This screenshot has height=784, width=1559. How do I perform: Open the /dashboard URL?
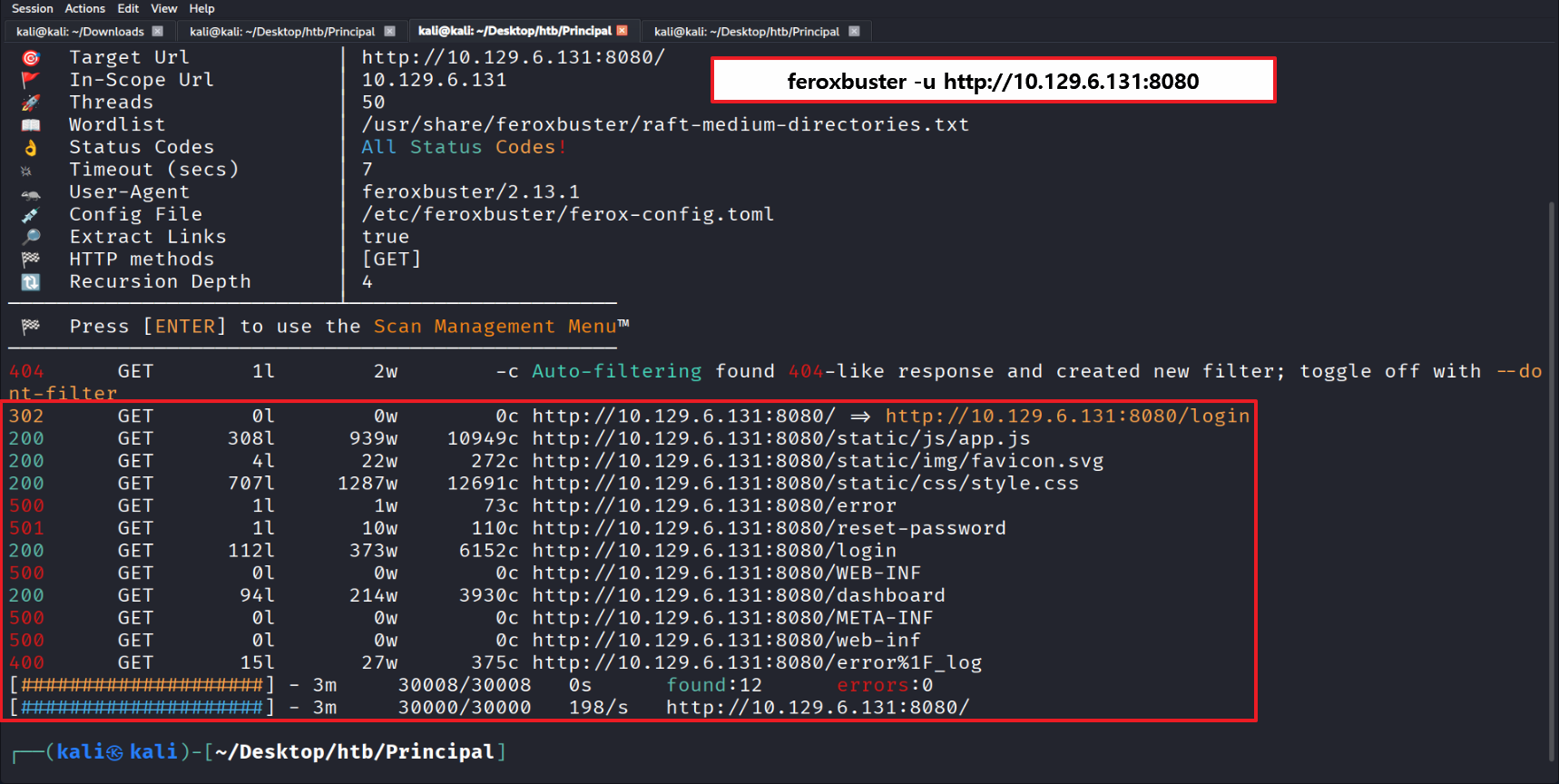pyautogui.click(x=739, y=595)
